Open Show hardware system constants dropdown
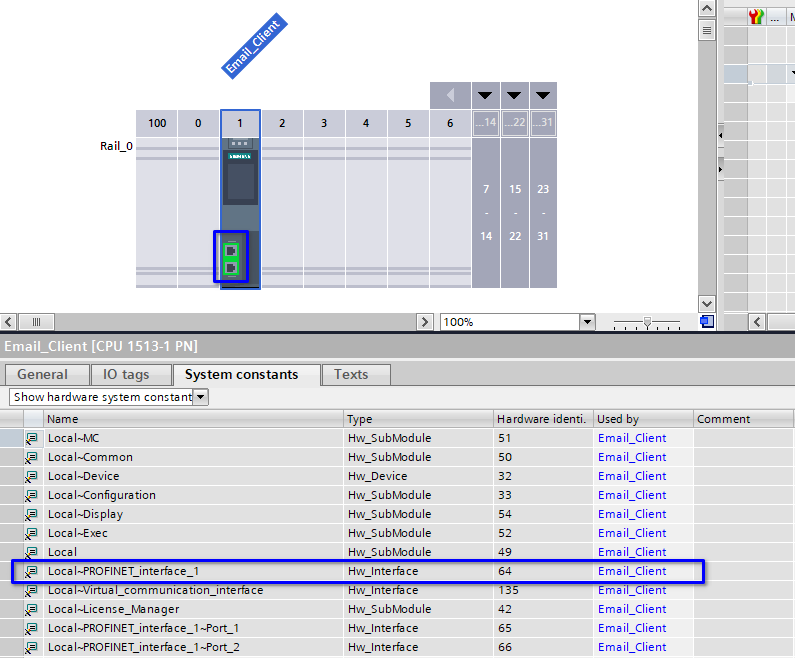Viewport: 795px width, 658px height. point(201,397)
